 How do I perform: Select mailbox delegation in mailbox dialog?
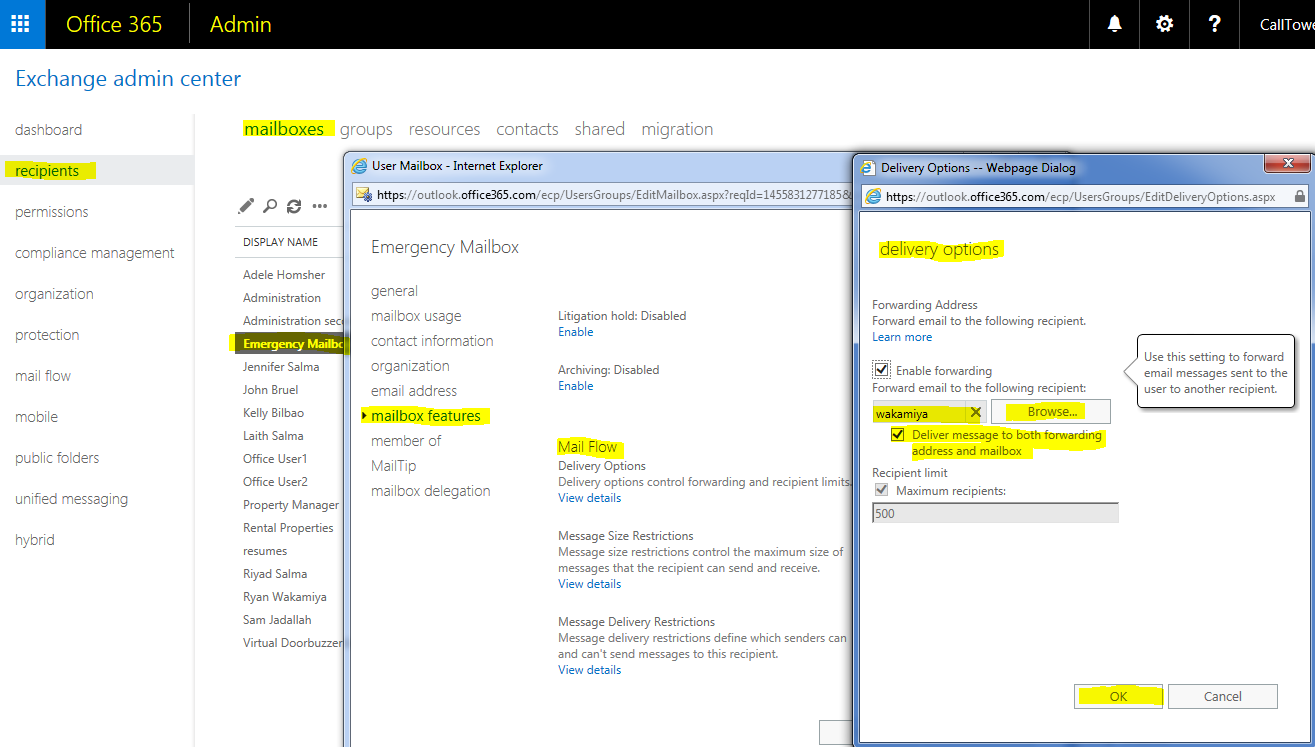pos(431,491)
